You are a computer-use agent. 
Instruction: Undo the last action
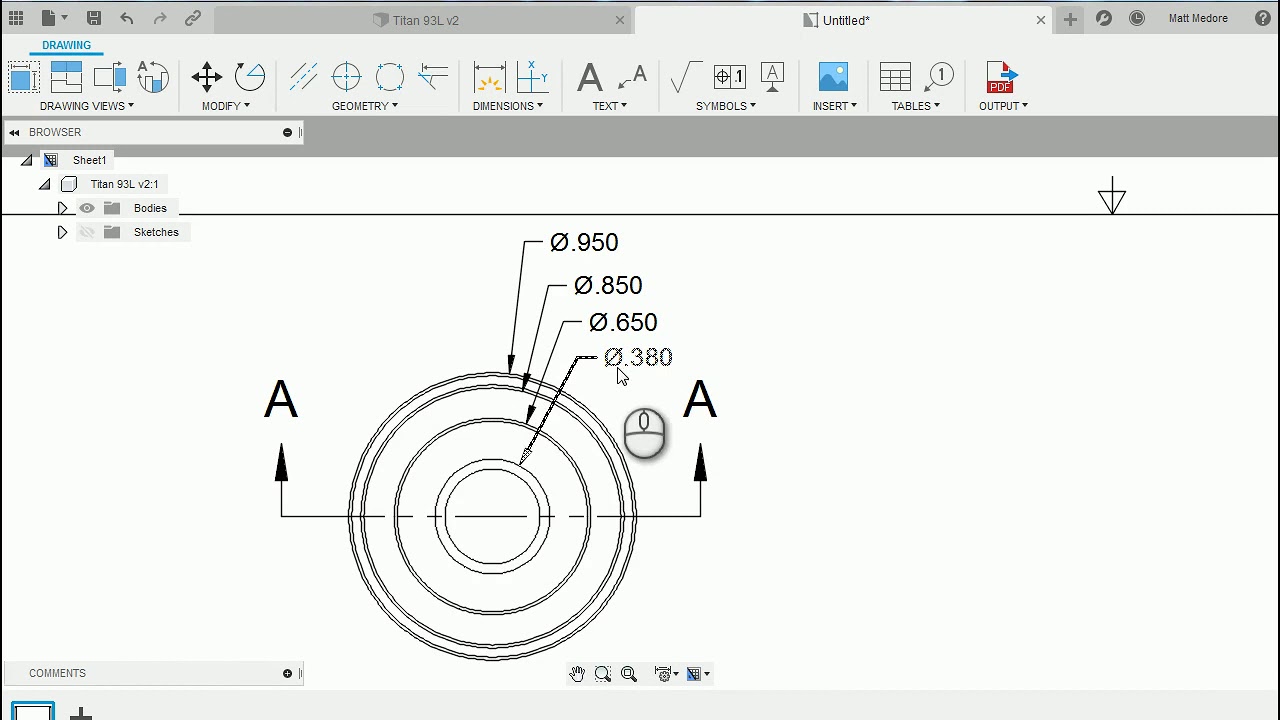(126, 18)
